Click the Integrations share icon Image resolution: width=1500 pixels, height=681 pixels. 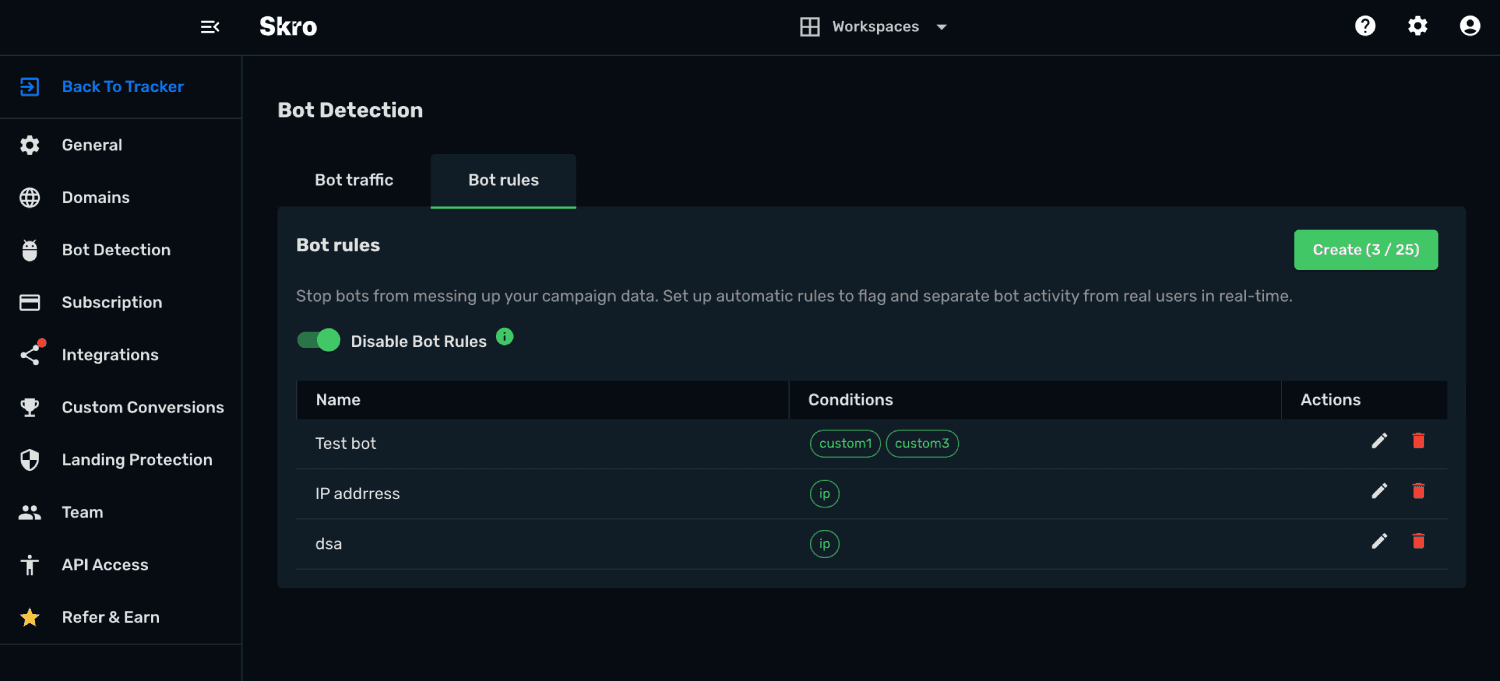[x=31, y=354]
